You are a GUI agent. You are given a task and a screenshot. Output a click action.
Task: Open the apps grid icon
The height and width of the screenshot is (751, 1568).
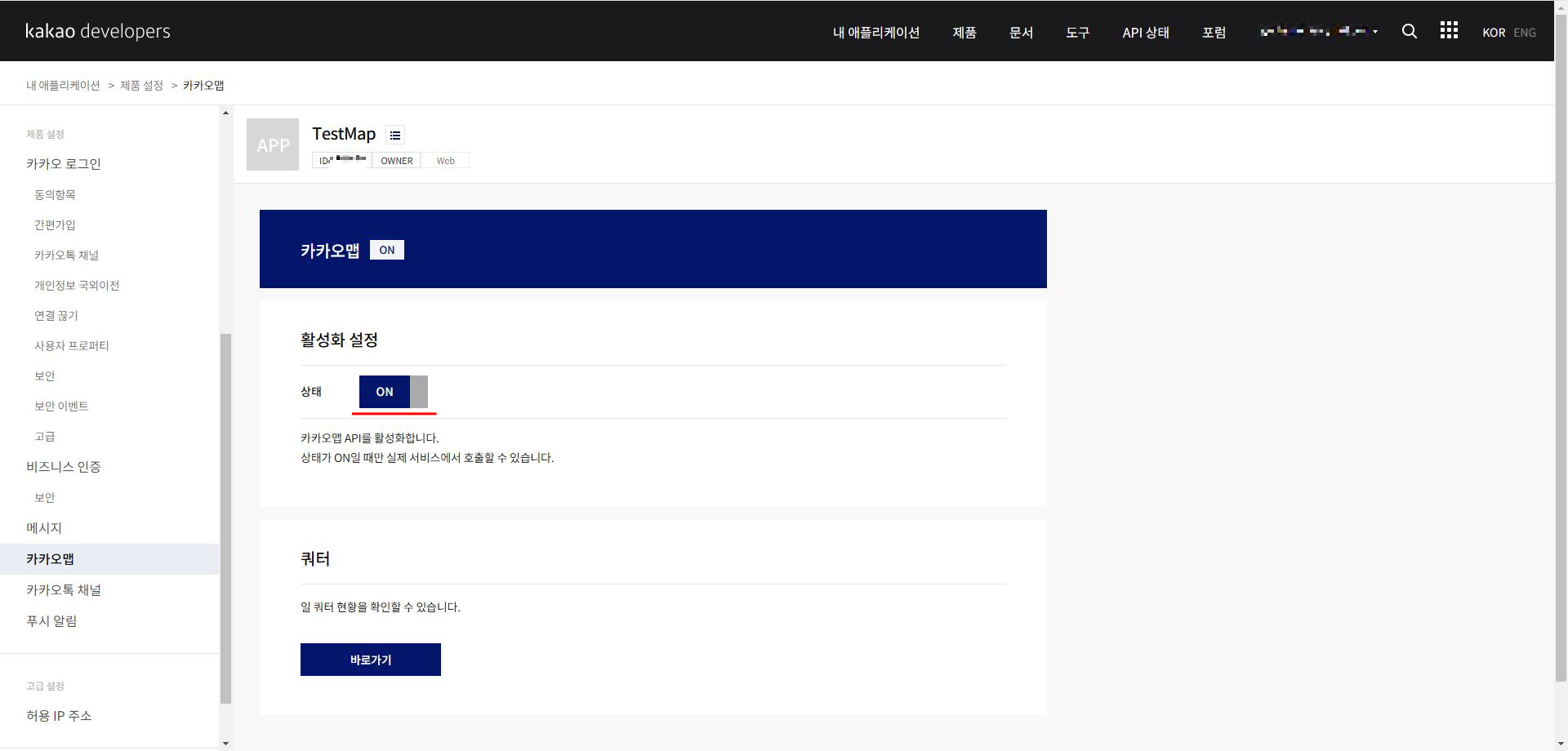(x=1449, y=30)
